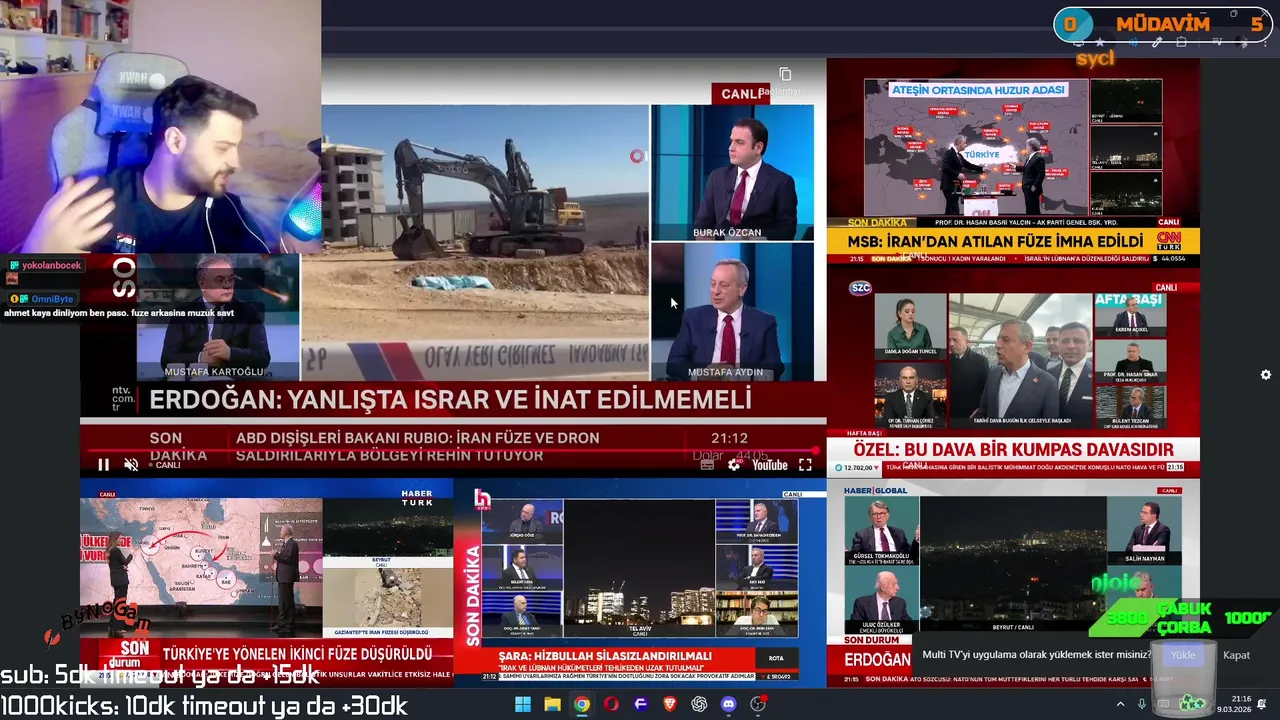Image resolution: width=1280 pixels, height=720 pixels.
Task: Bookmark this page with star icon
Action: pyautogui.click(x=1100, y=42)
